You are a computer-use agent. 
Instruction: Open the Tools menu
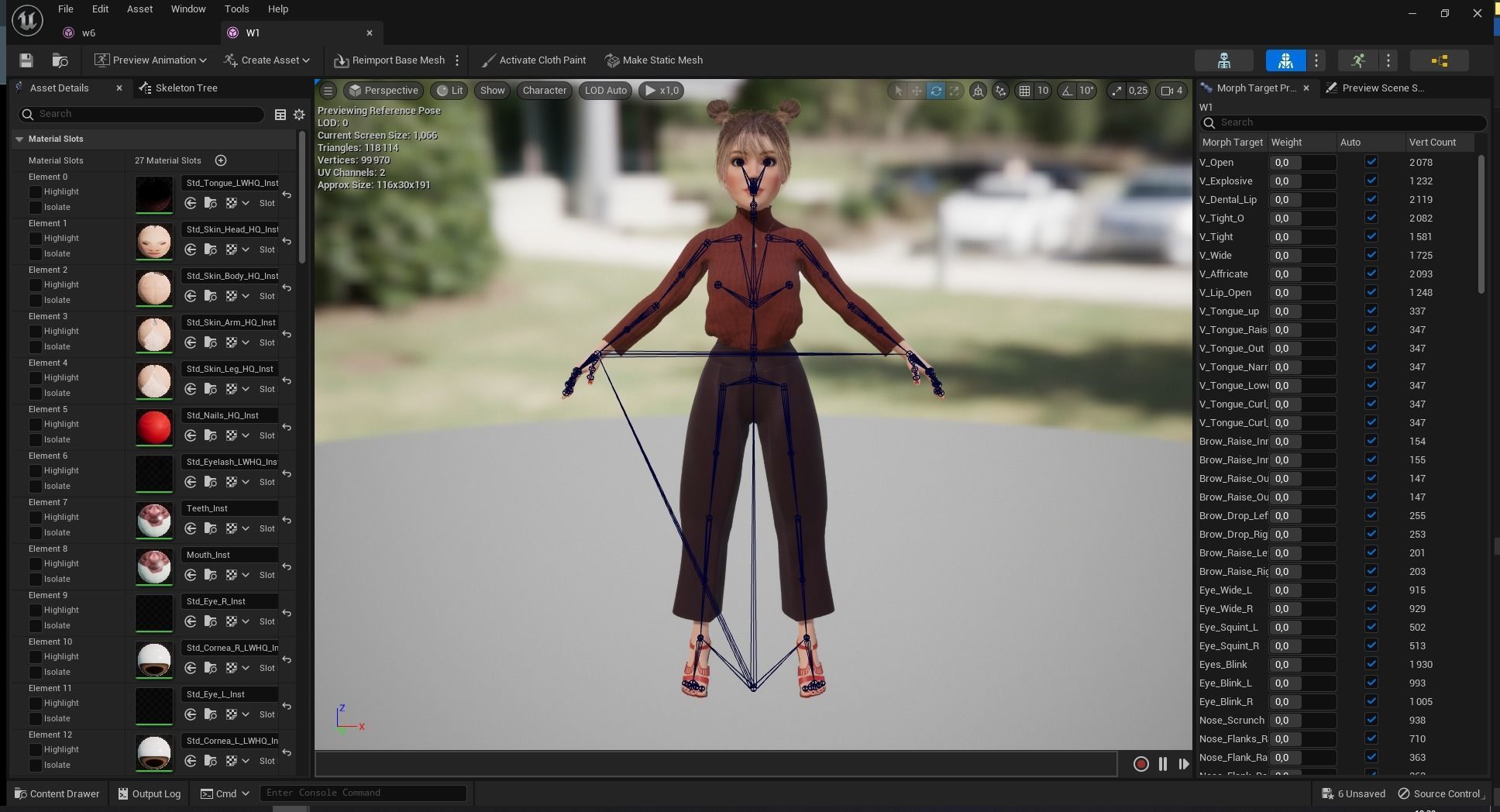[x=236, y=9]
